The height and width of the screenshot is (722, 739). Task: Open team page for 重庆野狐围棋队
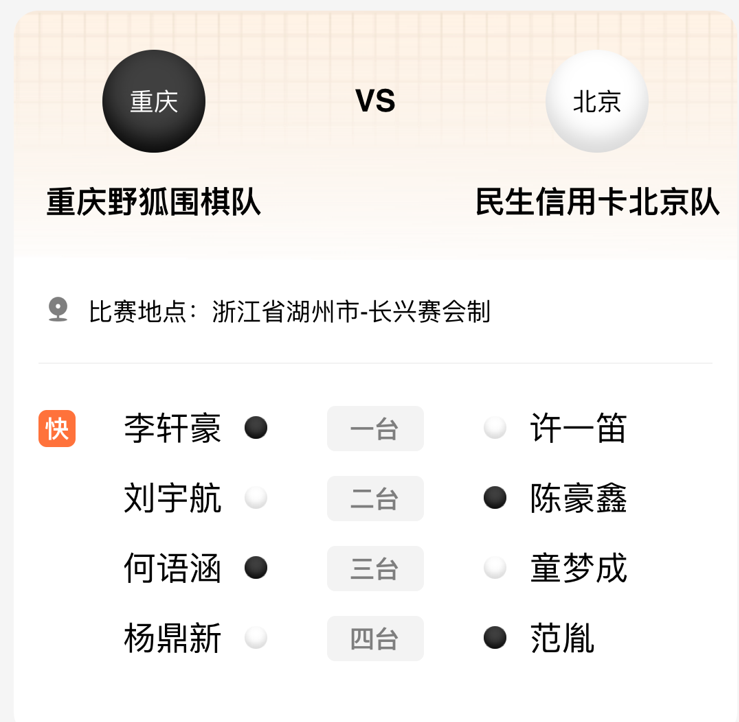point(154,202)
